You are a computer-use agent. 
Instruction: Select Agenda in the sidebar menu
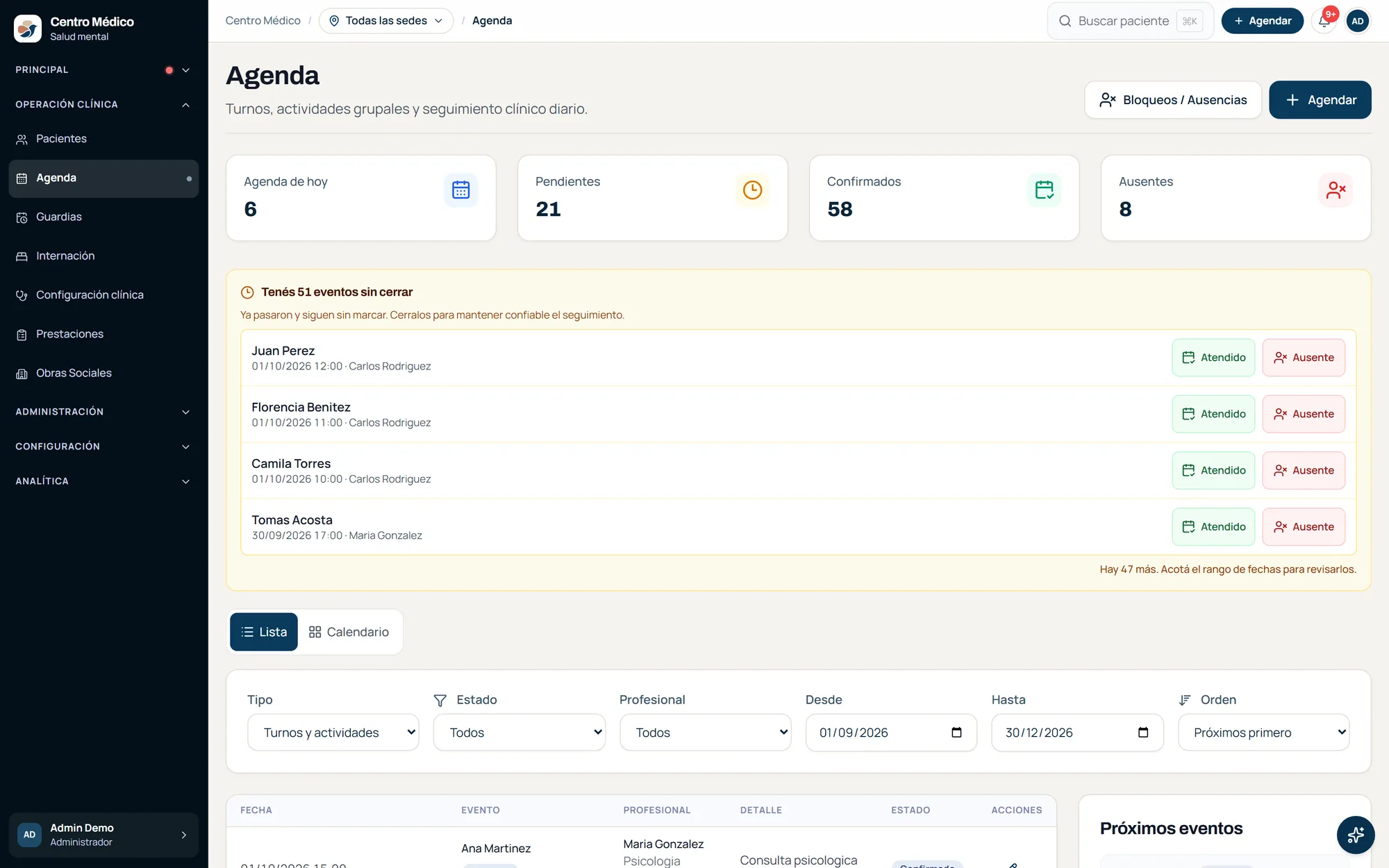pyautogui.click(x=103, y=178)
